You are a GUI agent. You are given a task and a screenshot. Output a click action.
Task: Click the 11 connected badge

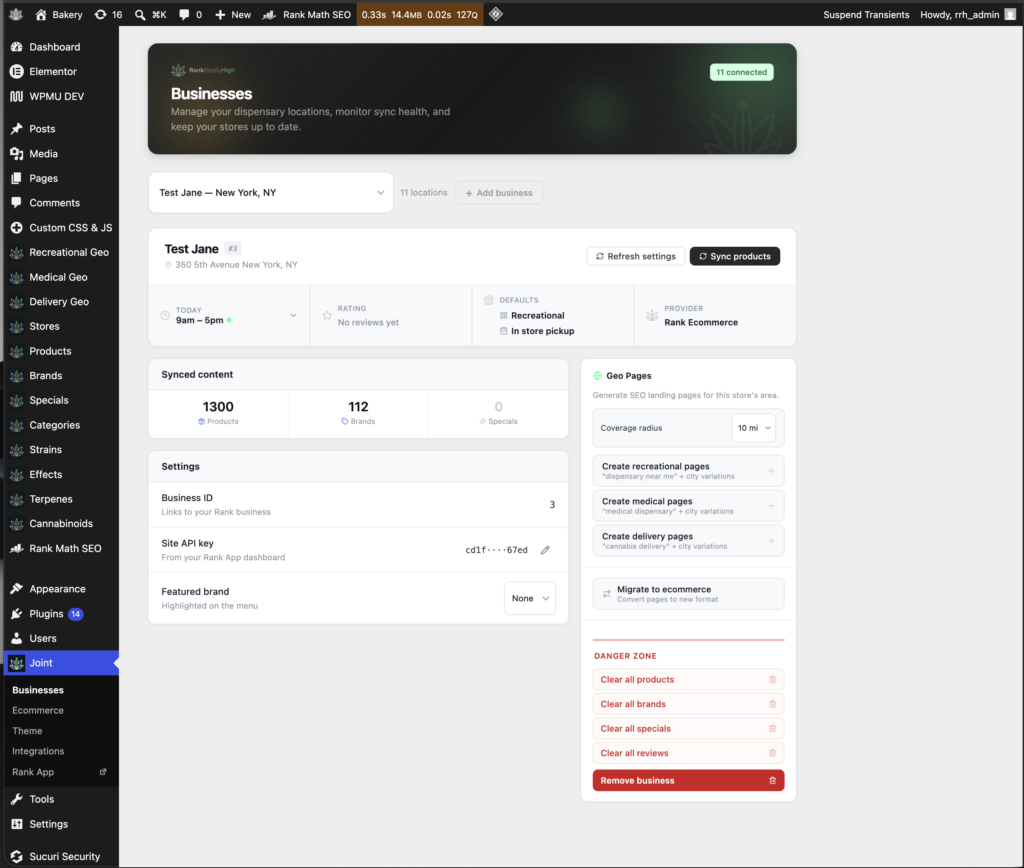742,72
